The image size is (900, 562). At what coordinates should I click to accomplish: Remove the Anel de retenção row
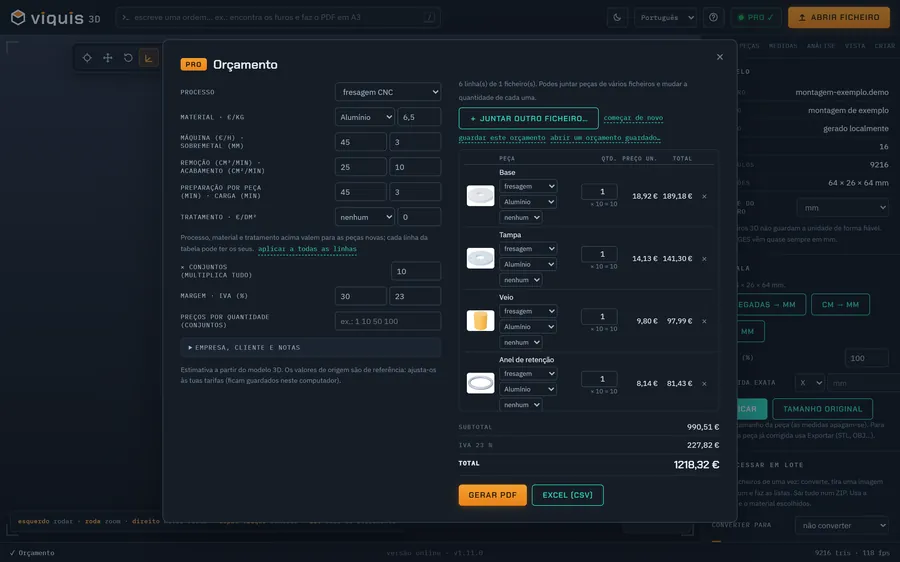click(x=704, y=383)
